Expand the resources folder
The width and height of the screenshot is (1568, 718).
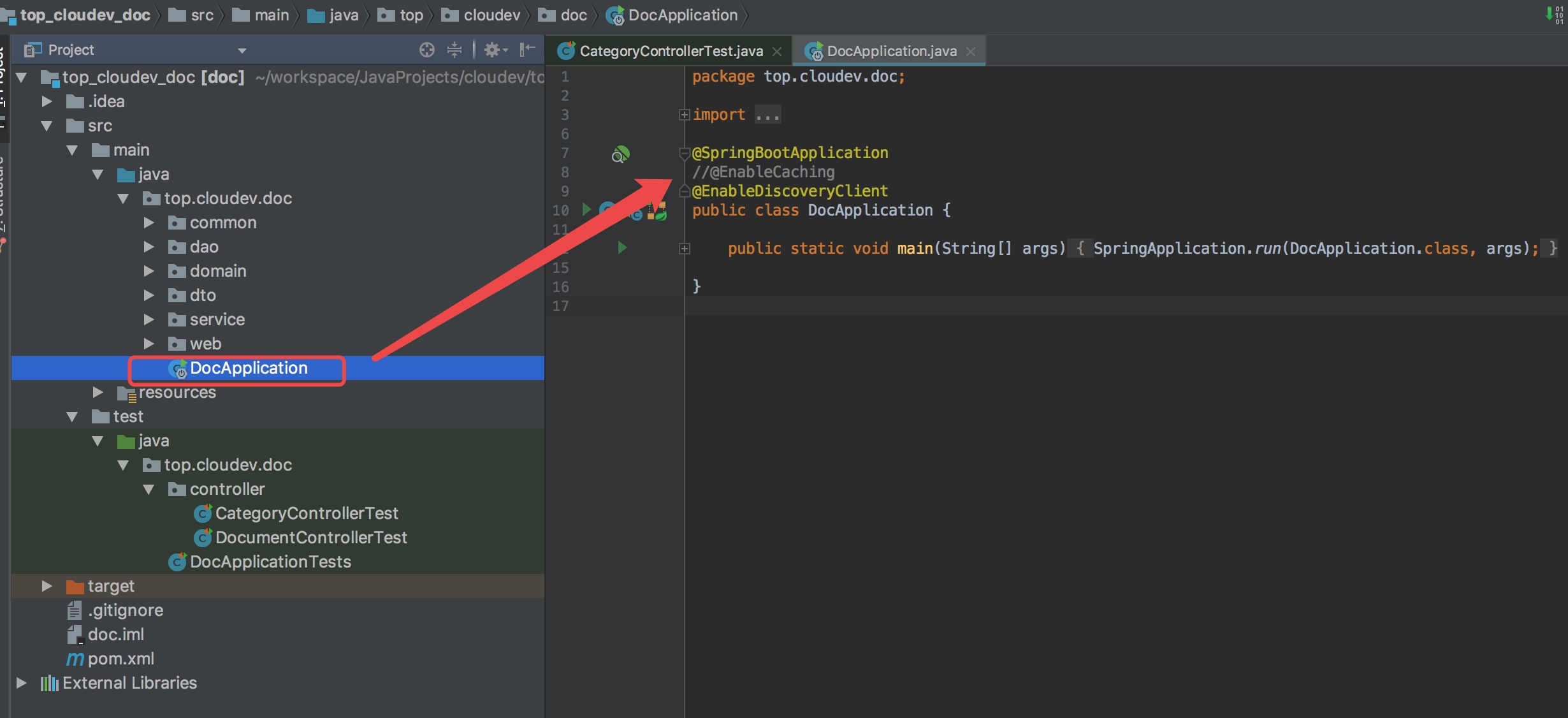coord(98,392)
